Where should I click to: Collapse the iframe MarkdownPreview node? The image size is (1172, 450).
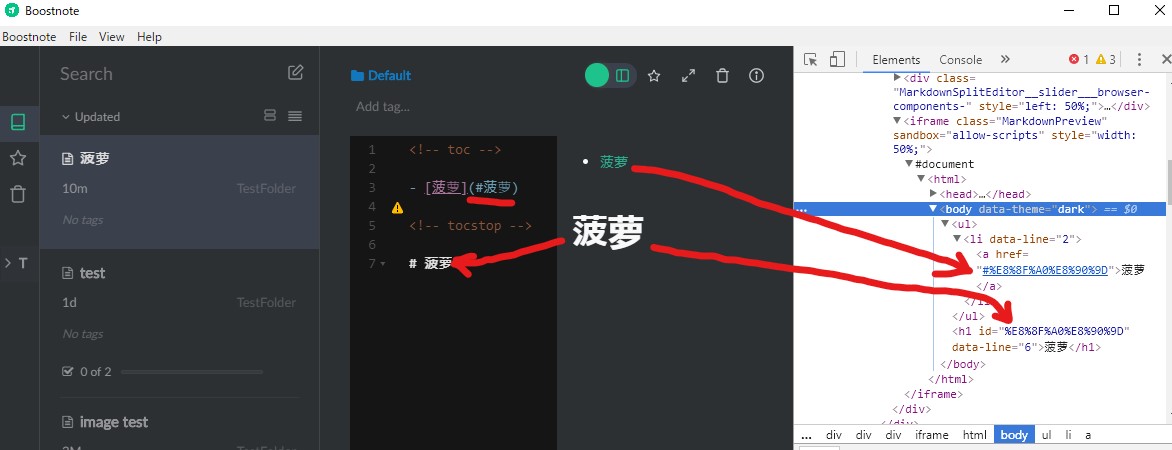pyautogui.click(x=898, y=121)
